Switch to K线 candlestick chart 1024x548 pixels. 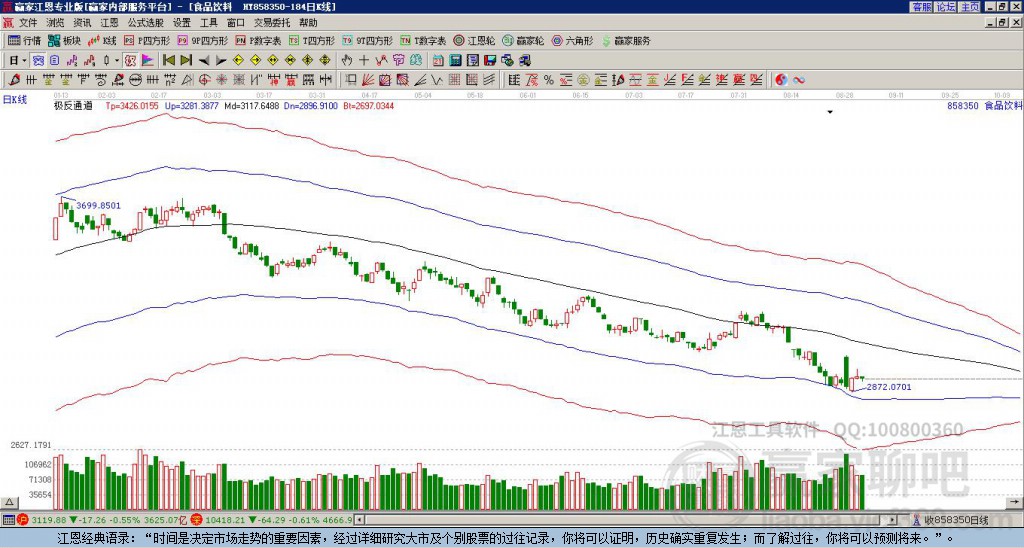tap(102, 40)
